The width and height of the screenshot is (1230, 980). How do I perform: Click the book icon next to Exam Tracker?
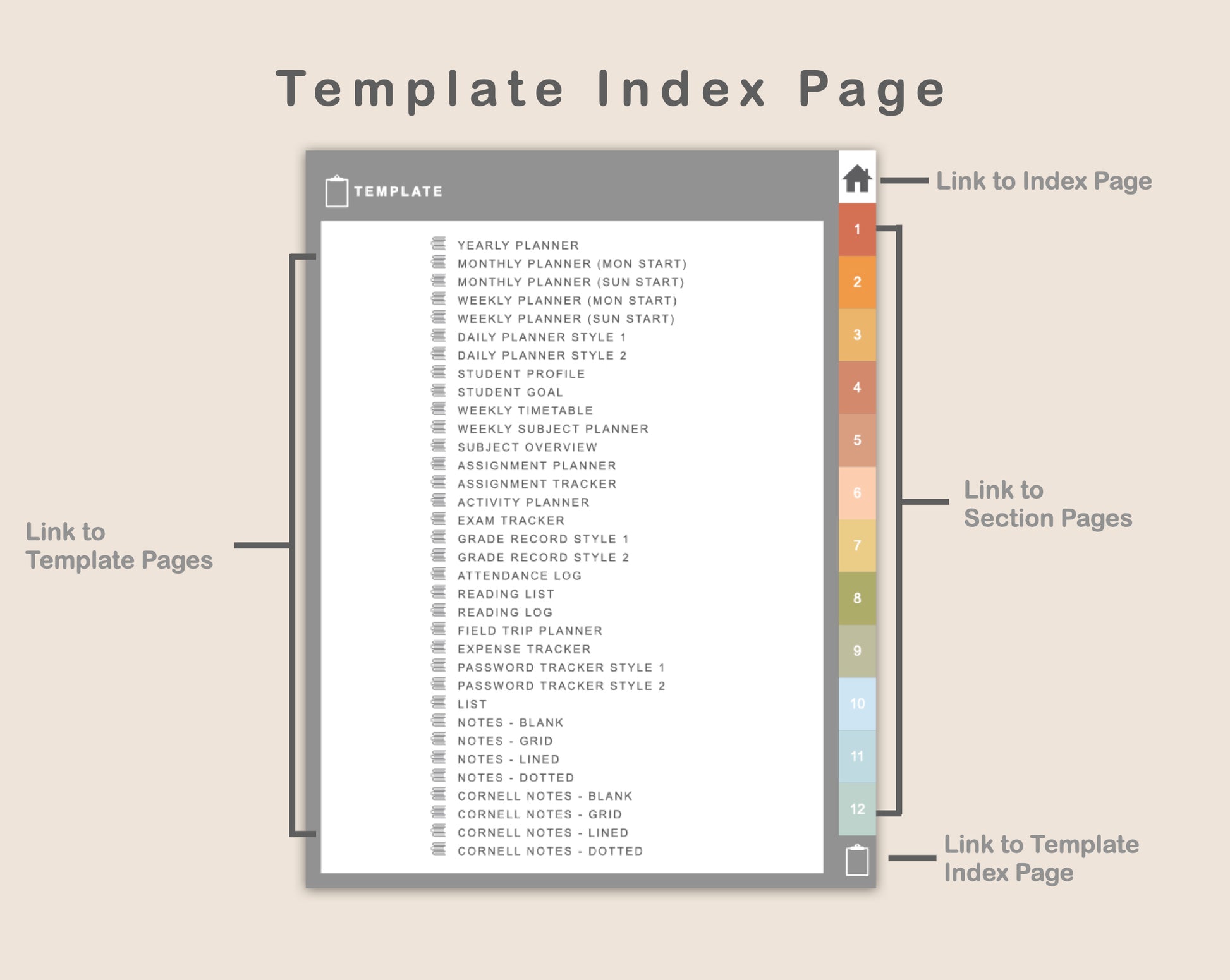tap(438, 519)
